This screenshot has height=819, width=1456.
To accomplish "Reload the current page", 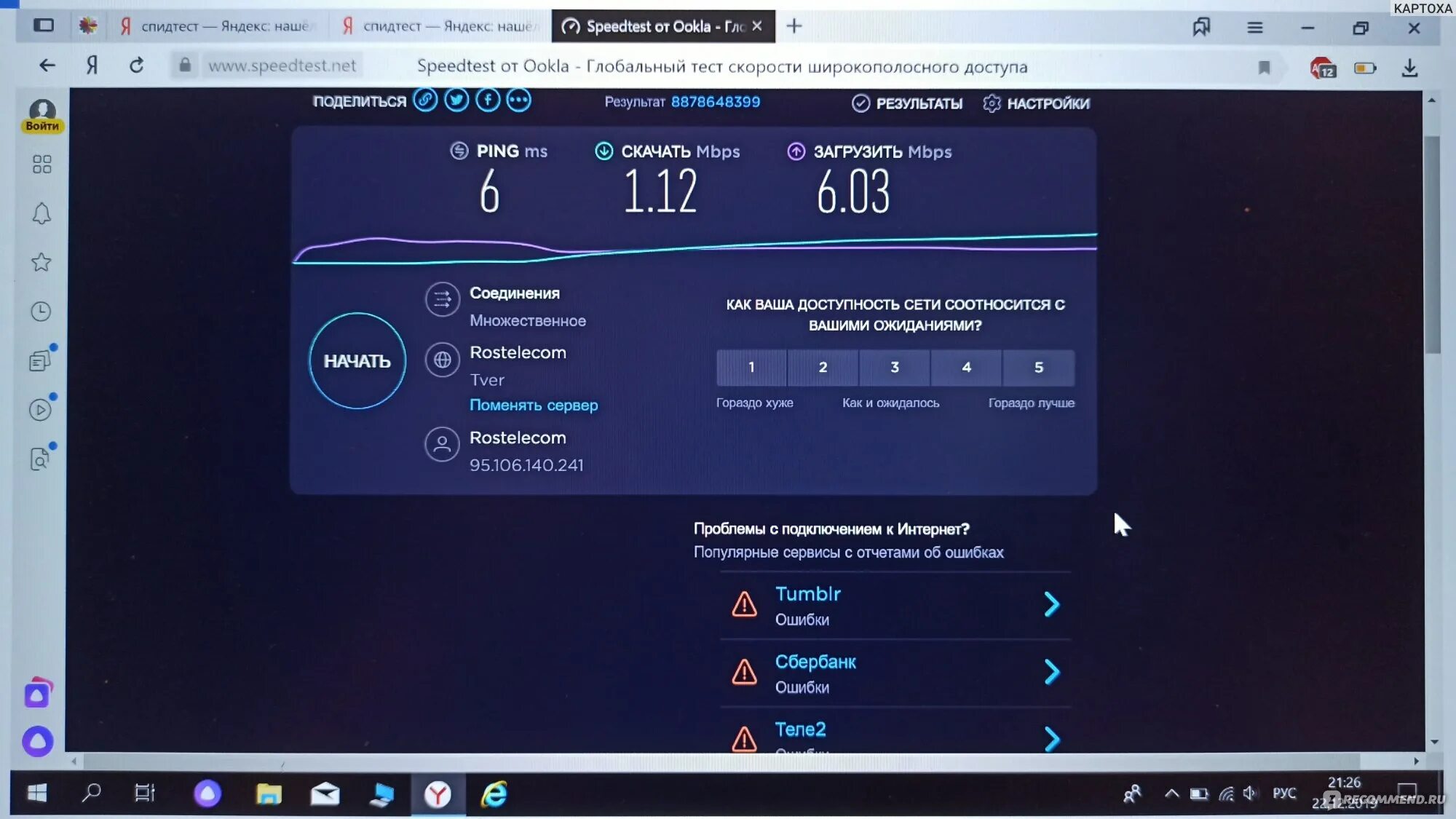I will point(136,66).
